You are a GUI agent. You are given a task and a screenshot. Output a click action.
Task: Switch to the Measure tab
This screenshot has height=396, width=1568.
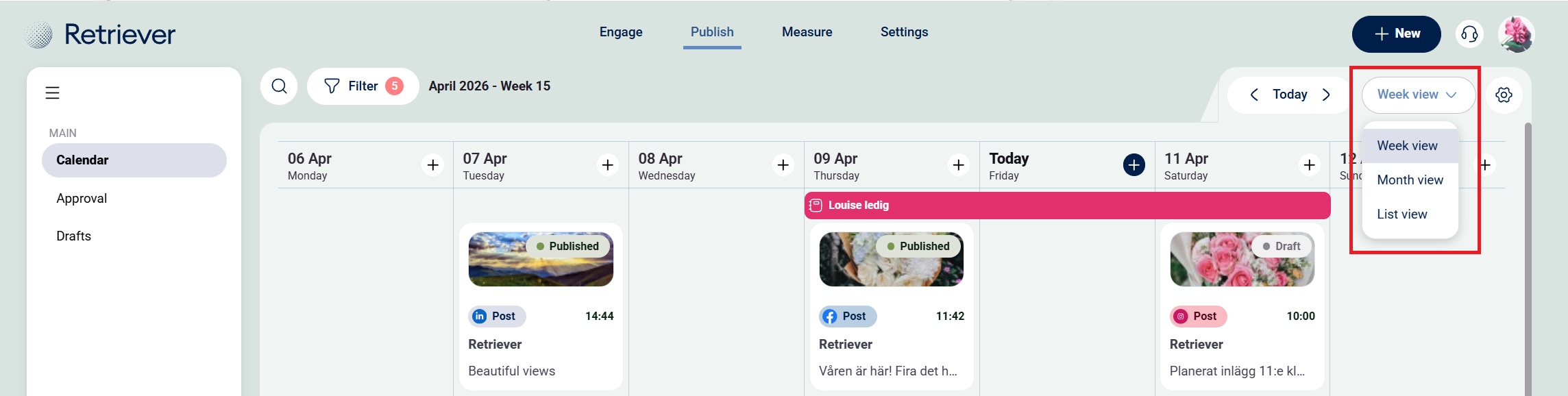(x=807, y=32)
